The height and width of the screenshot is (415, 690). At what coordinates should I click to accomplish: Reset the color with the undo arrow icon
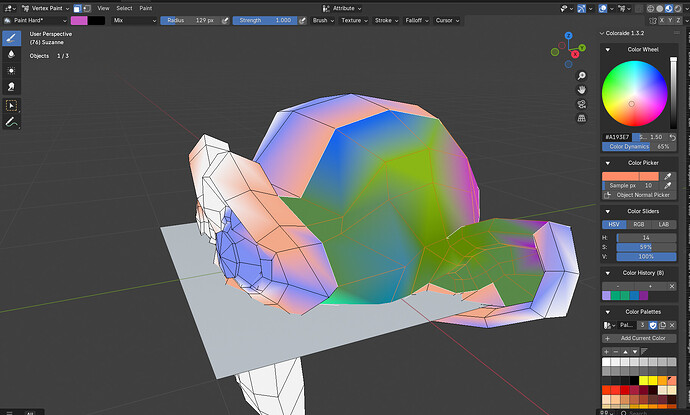[x=672, y=137]
